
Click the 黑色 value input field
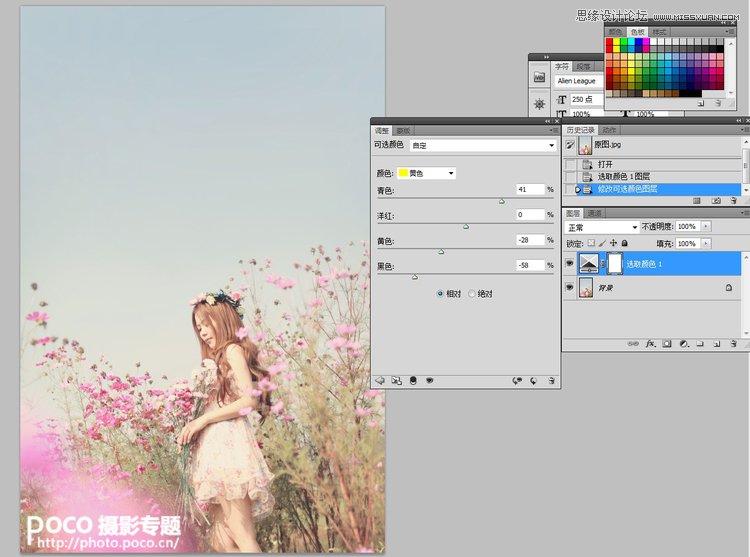coord(529,265)
